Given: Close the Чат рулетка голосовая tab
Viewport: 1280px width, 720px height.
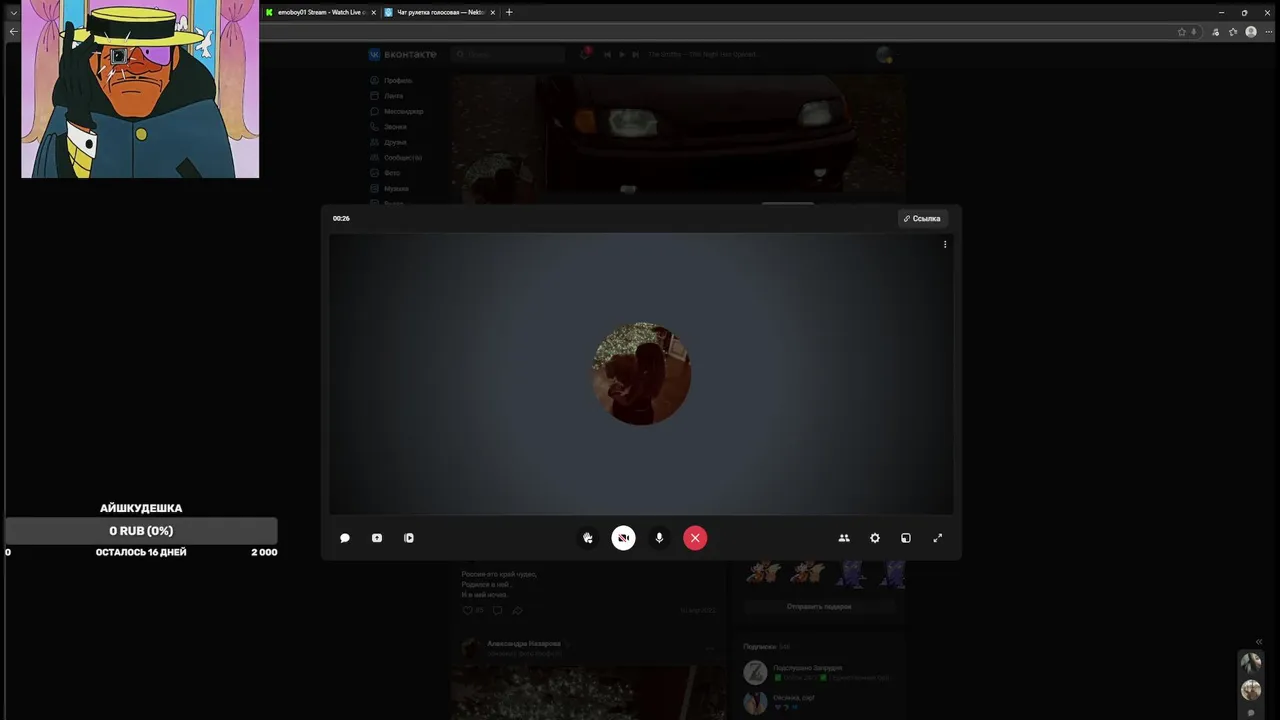Looking at the screenshot, I should point(492,12).
